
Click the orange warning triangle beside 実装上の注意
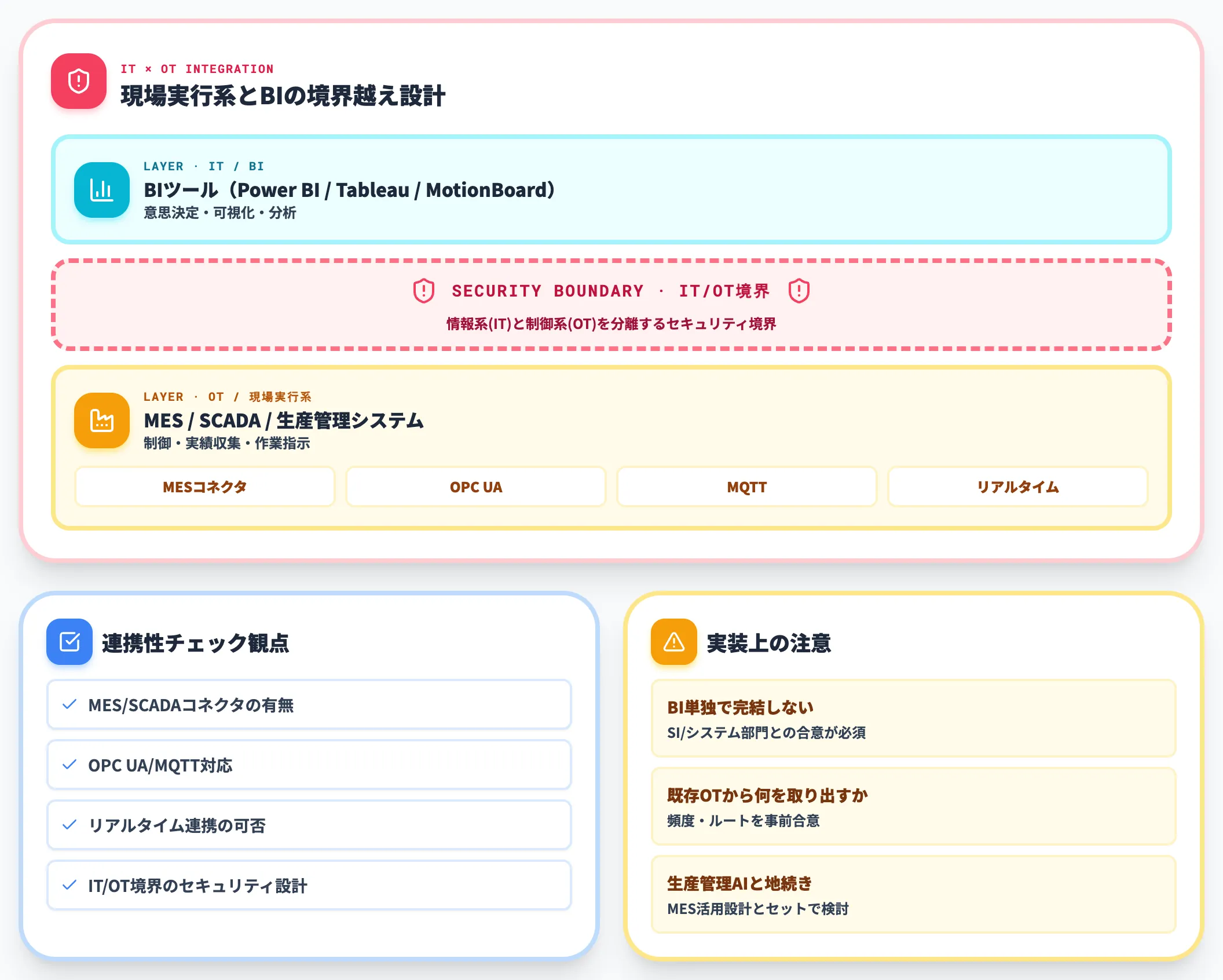tap(674, 642)
